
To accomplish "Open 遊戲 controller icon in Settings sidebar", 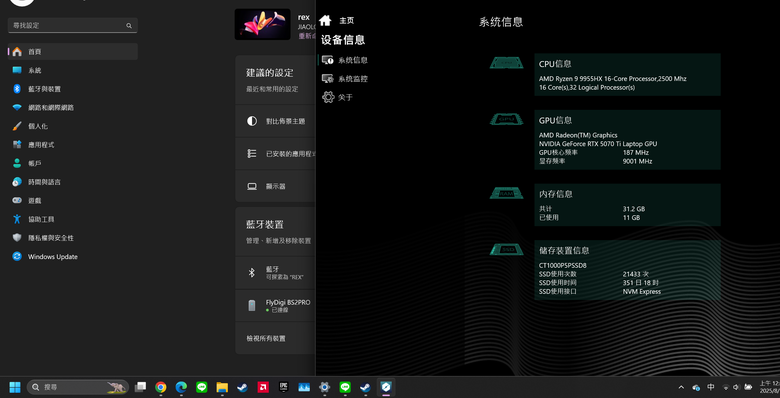I will (x=17, y=200).
